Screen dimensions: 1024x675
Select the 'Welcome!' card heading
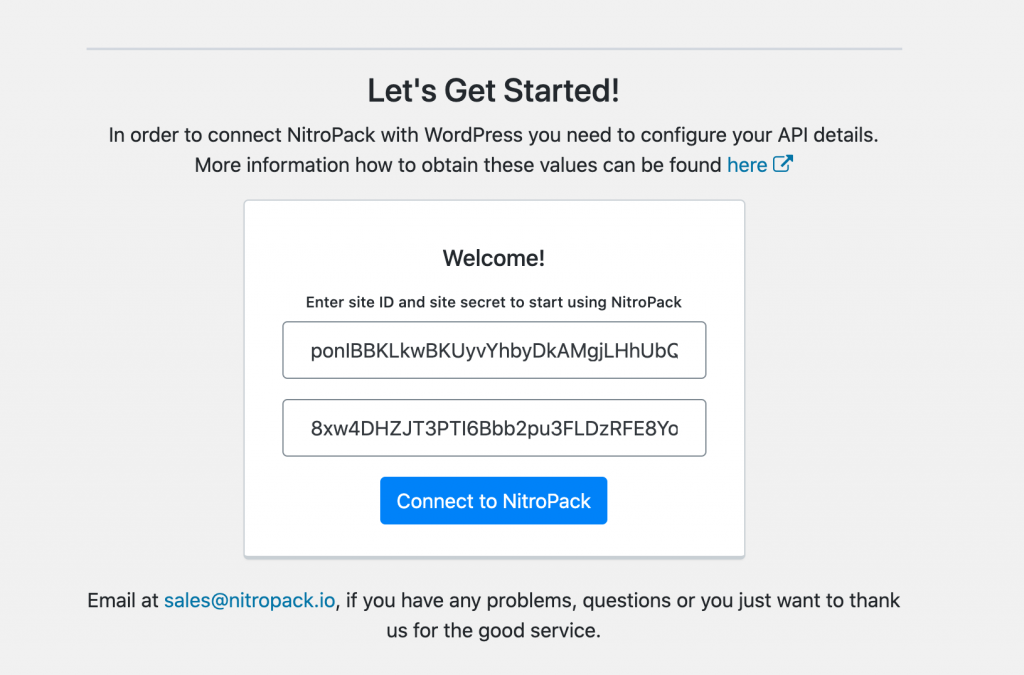pos(494,258)
